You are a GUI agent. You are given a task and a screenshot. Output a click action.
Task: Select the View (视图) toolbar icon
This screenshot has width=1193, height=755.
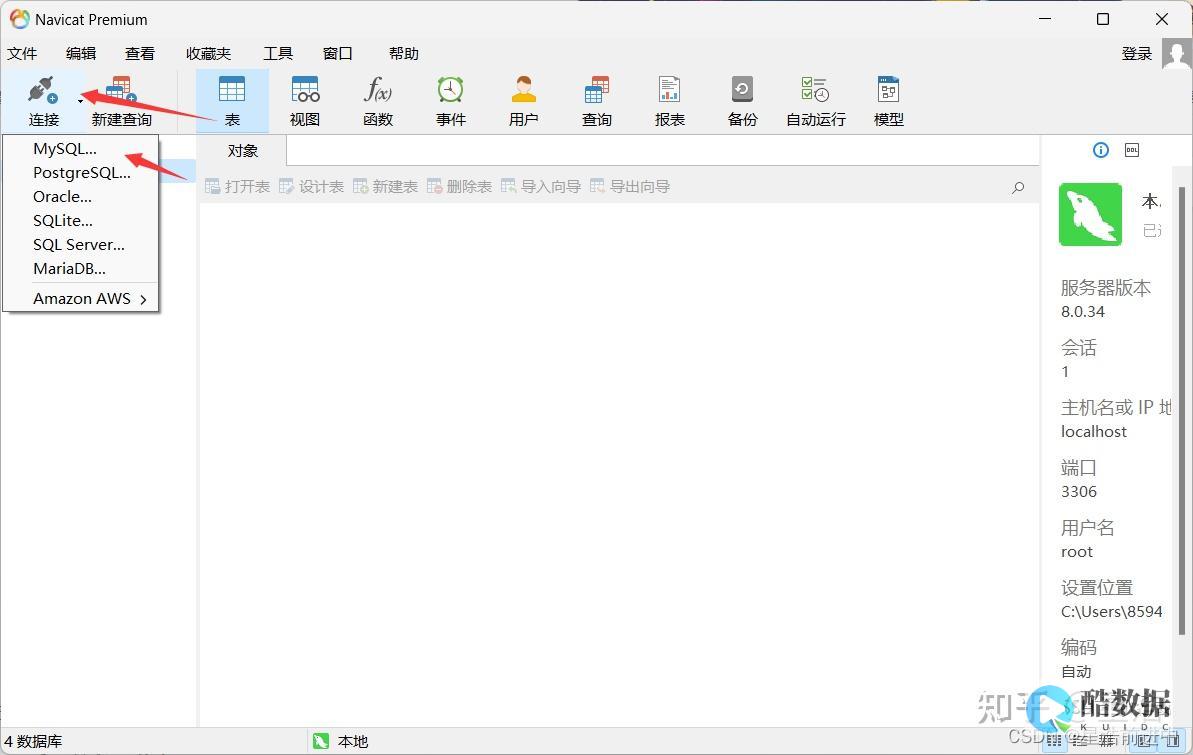pyautogui.click(x=305, y=90)
